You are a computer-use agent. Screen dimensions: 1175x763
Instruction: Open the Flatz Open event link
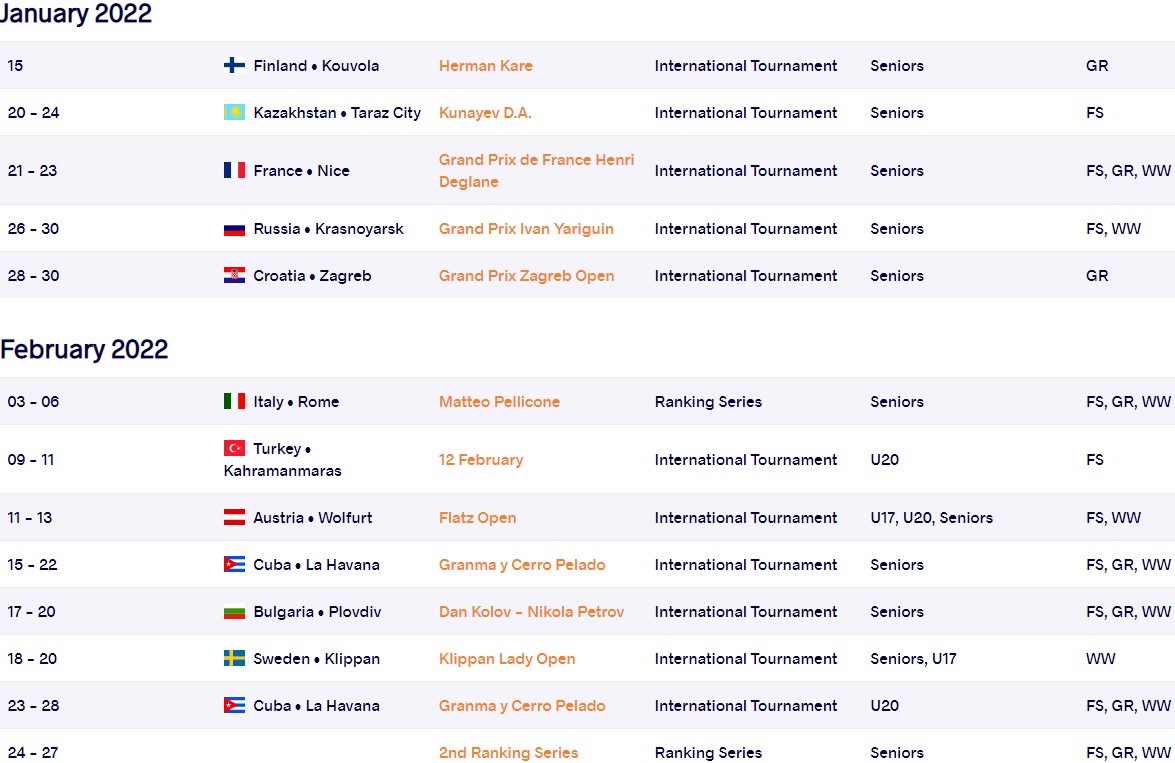click(x=477, y=517)
